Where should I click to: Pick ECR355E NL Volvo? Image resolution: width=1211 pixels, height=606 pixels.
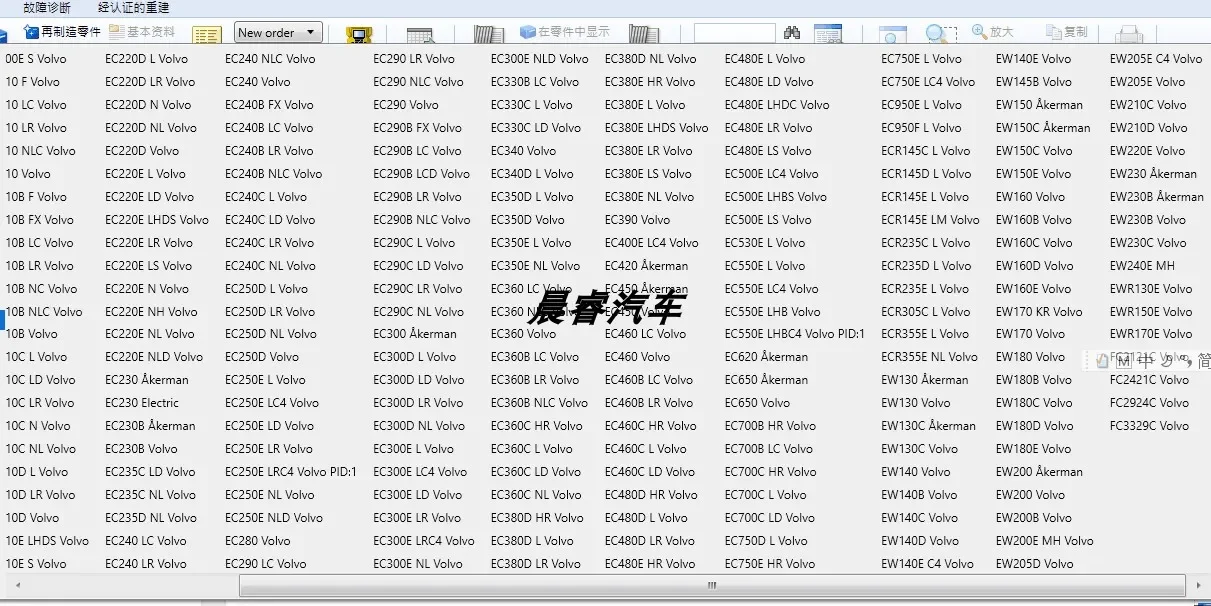(x=930, y=357)
